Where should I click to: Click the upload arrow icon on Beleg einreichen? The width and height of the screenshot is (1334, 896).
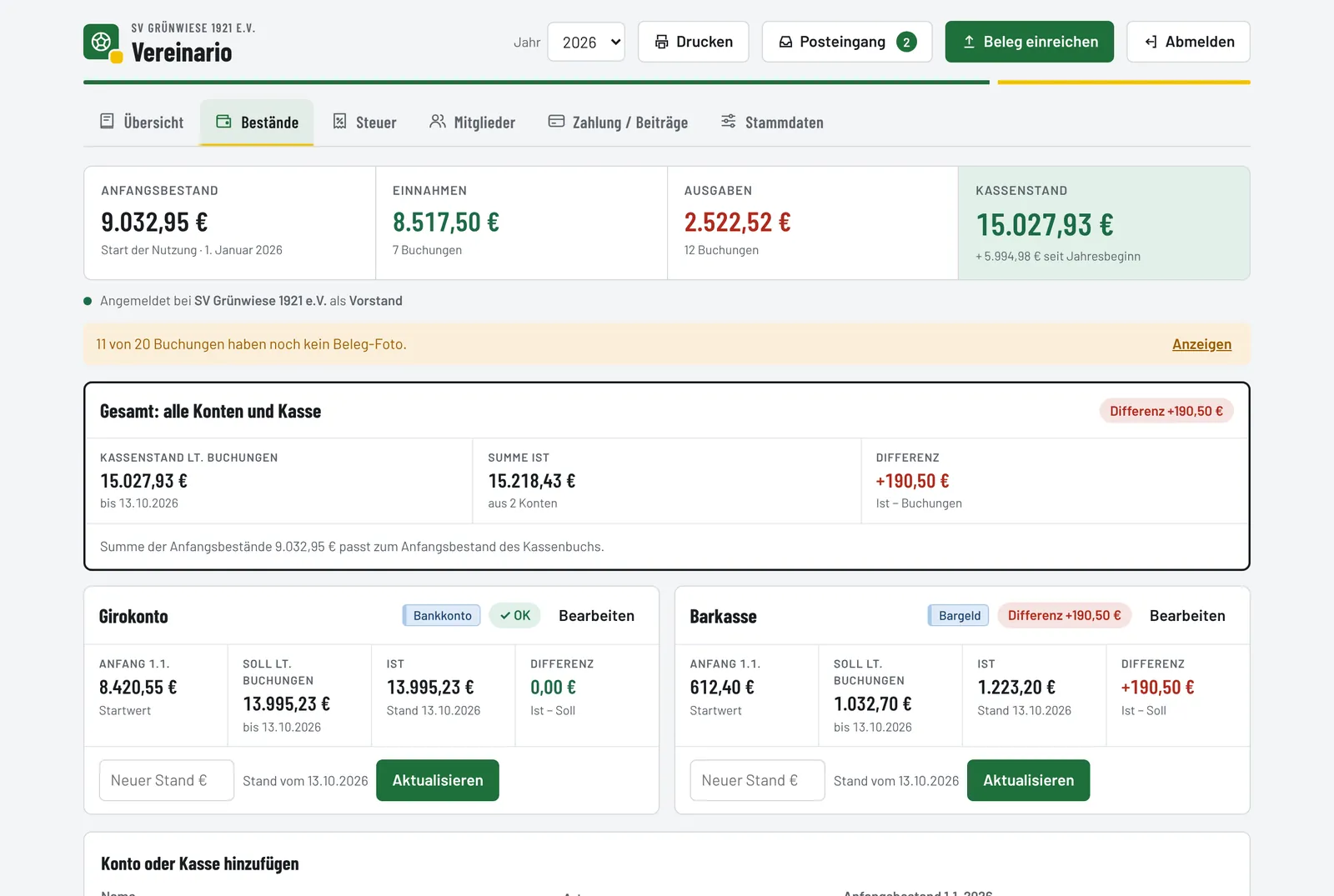click(x=969, y=42)
